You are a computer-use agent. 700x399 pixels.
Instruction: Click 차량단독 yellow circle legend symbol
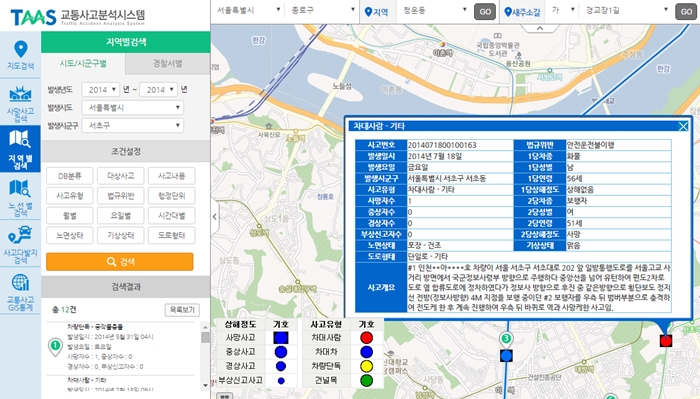pyautogui.click(x=366, y=366)
